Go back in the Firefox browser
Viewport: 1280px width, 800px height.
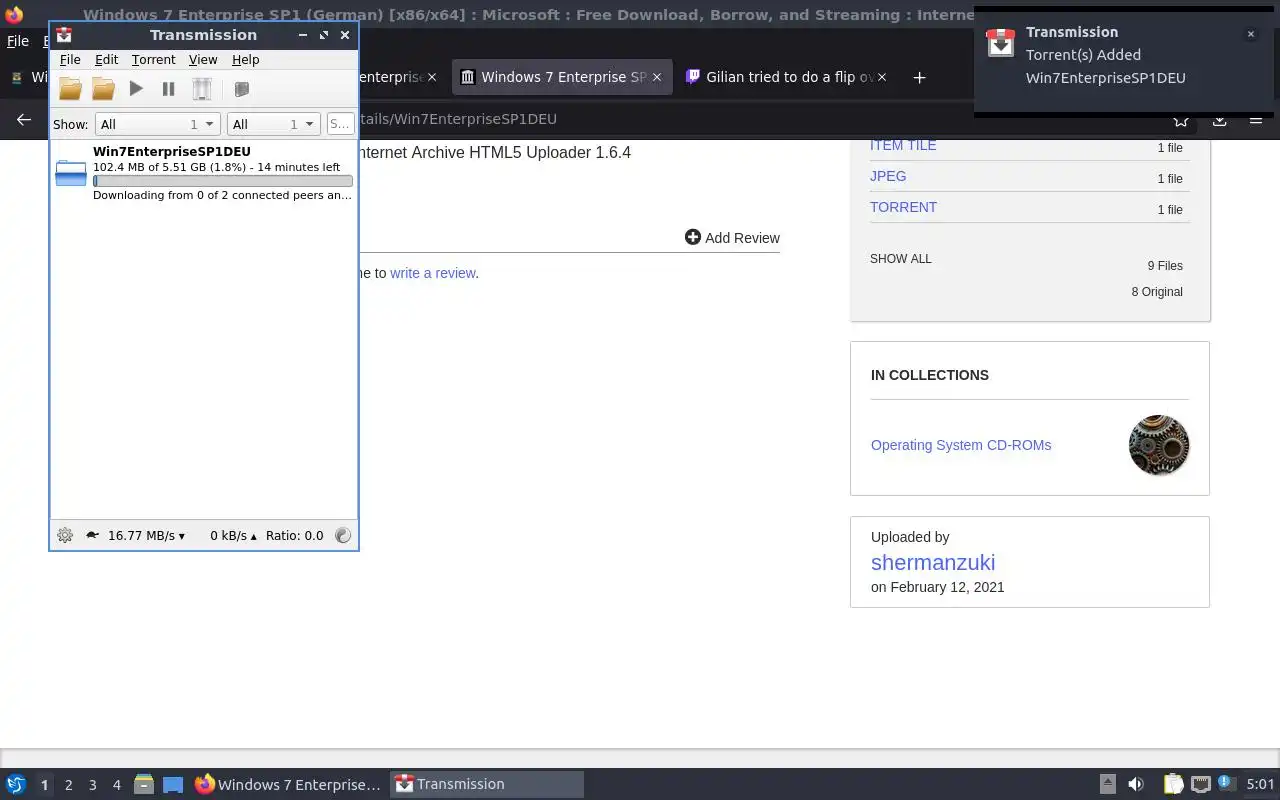24,119
